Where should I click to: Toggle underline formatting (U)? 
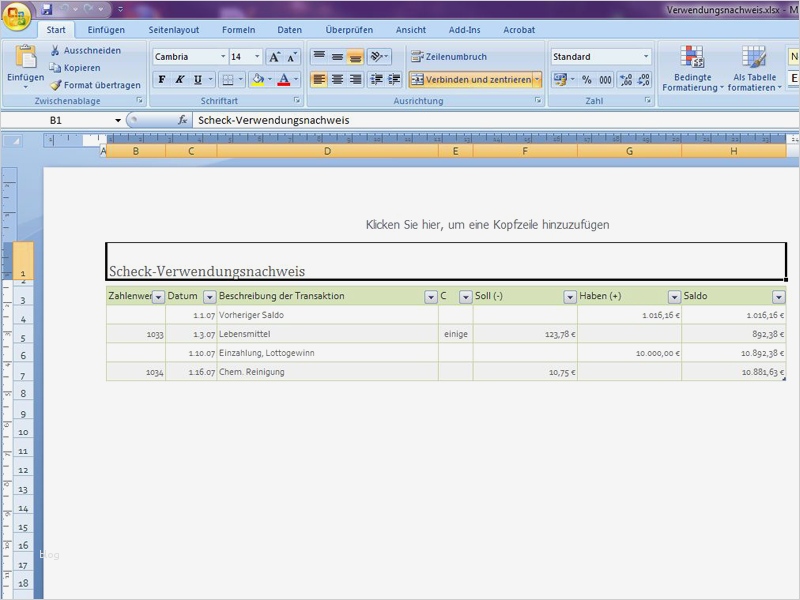click(x=197, y=80)
